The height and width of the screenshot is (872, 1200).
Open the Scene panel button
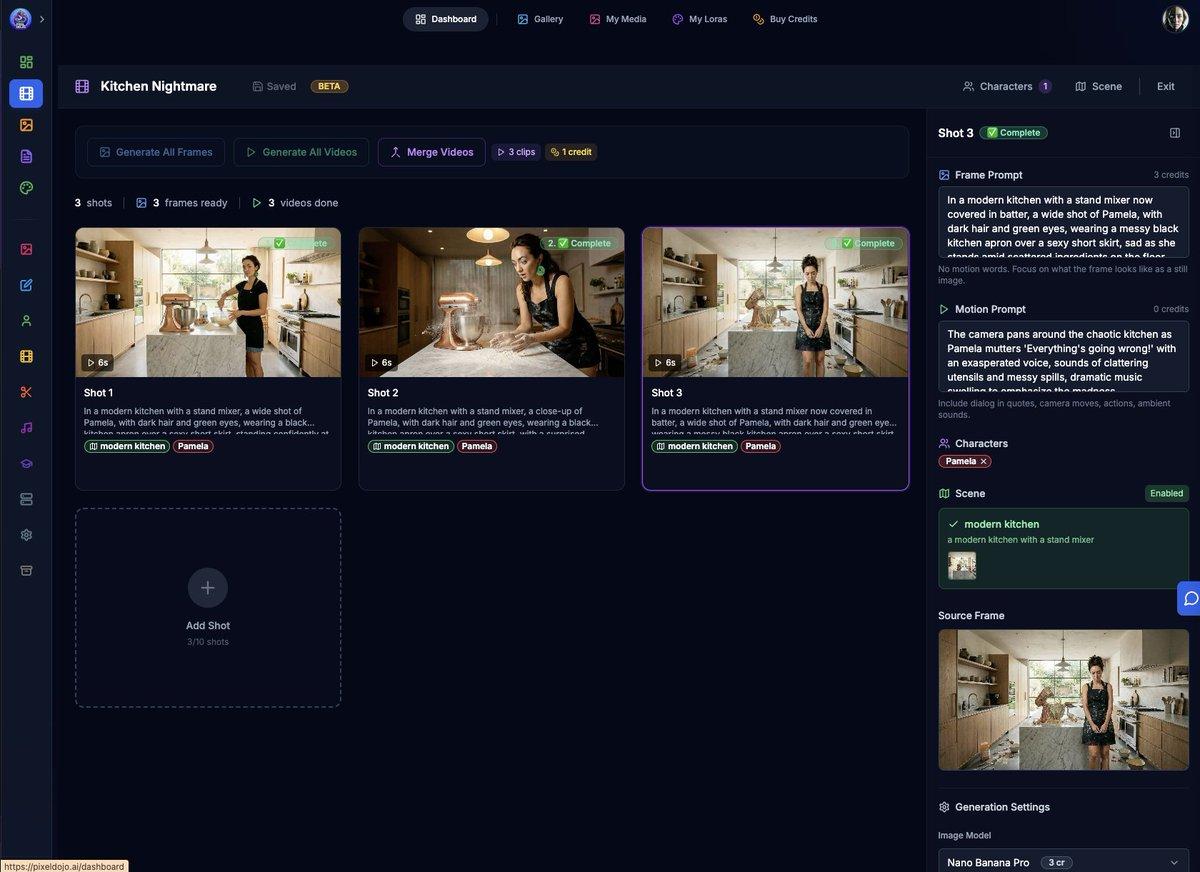click(1098, 86)
